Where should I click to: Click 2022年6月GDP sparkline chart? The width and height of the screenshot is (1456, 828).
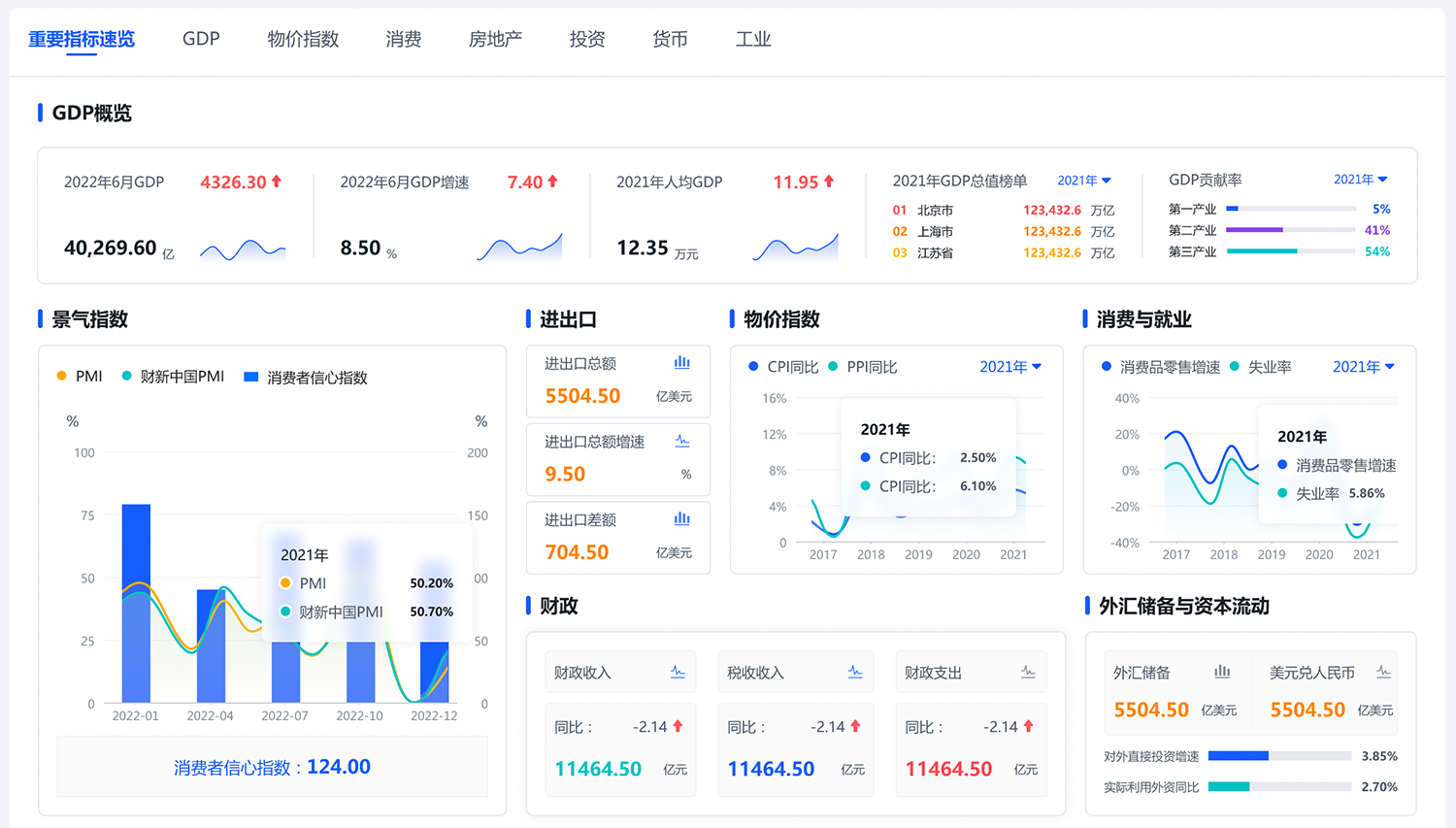point(243,250)
